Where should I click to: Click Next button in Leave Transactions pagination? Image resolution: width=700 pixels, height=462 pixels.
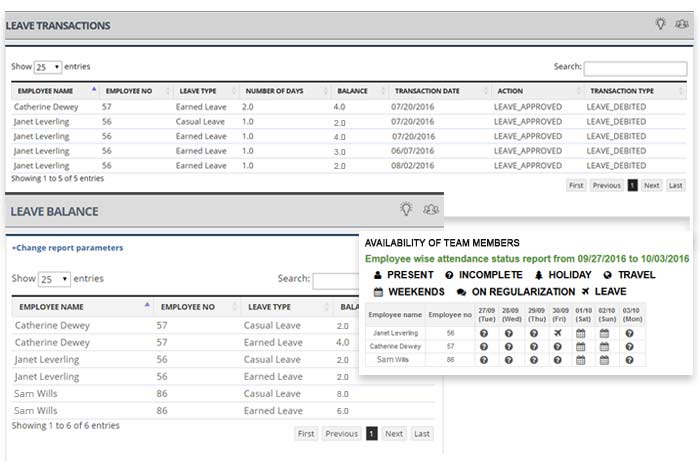[651, 185]
